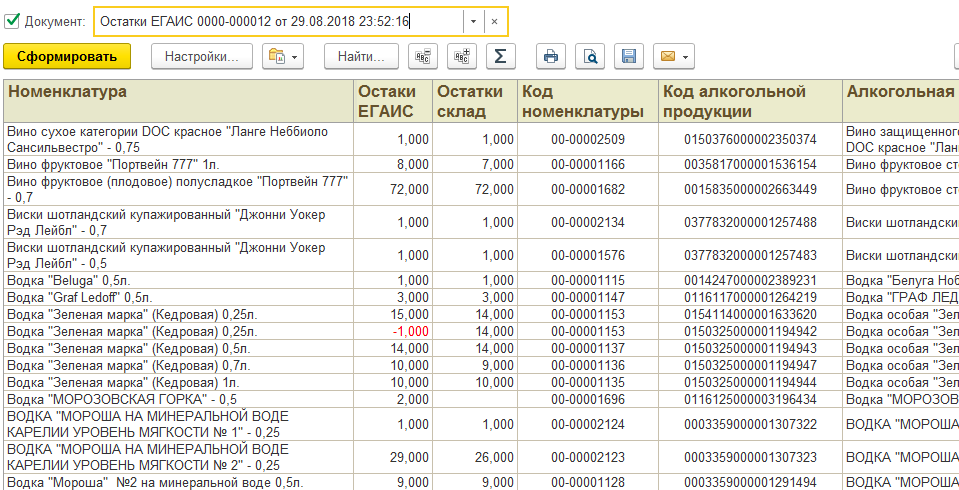Click nomenclature code 00-00001166
Screen dimensions: 959x490
[588, 165]
